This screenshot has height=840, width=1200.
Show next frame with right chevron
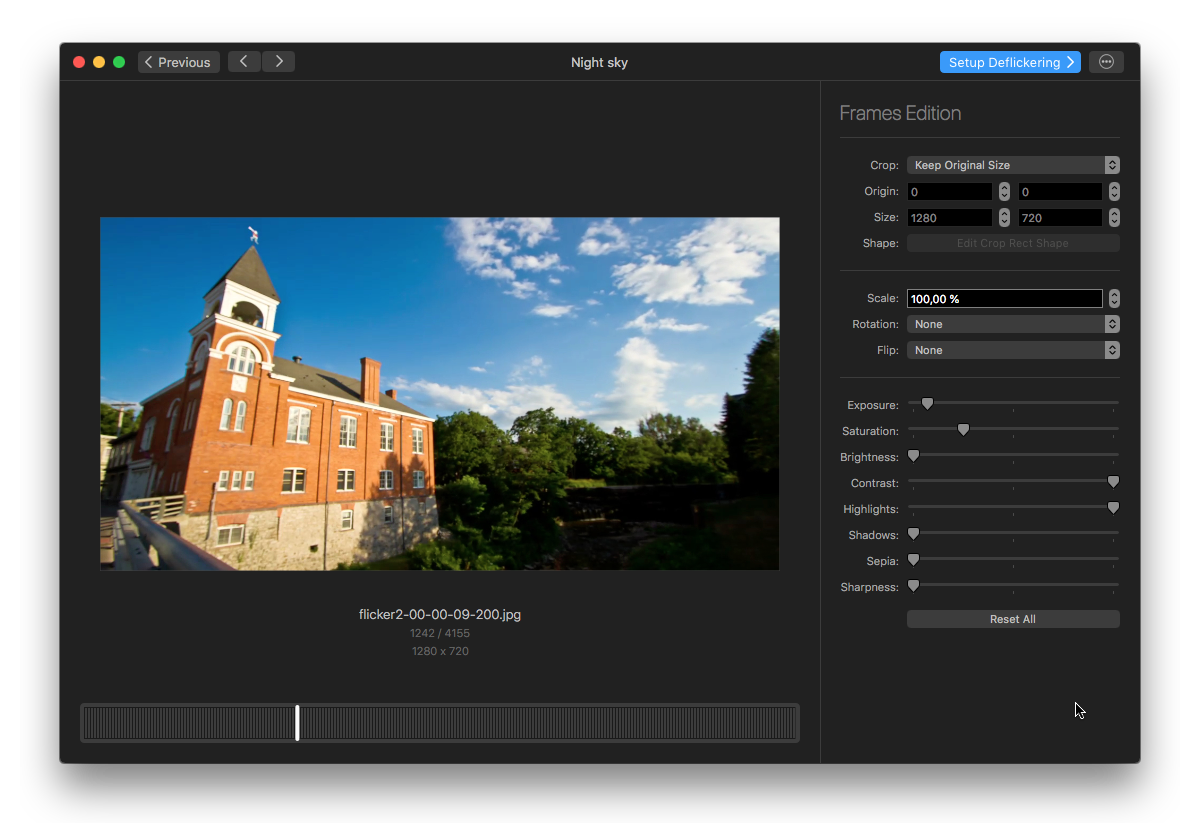click(279, 62)
